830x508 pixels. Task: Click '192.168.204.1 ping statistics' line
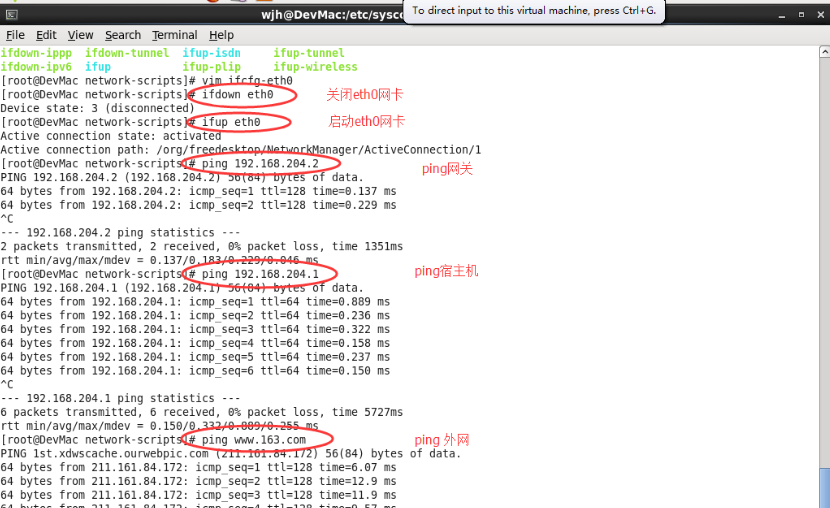pyautogui.click(x=120, y=398)
